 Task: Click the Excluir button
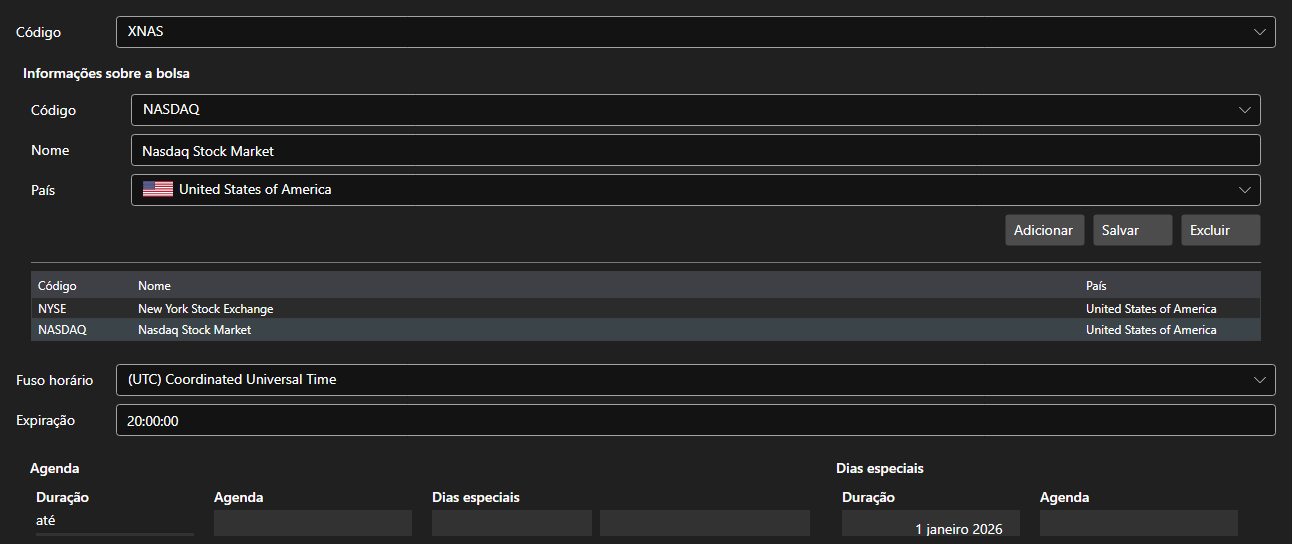coord(1220,230)
